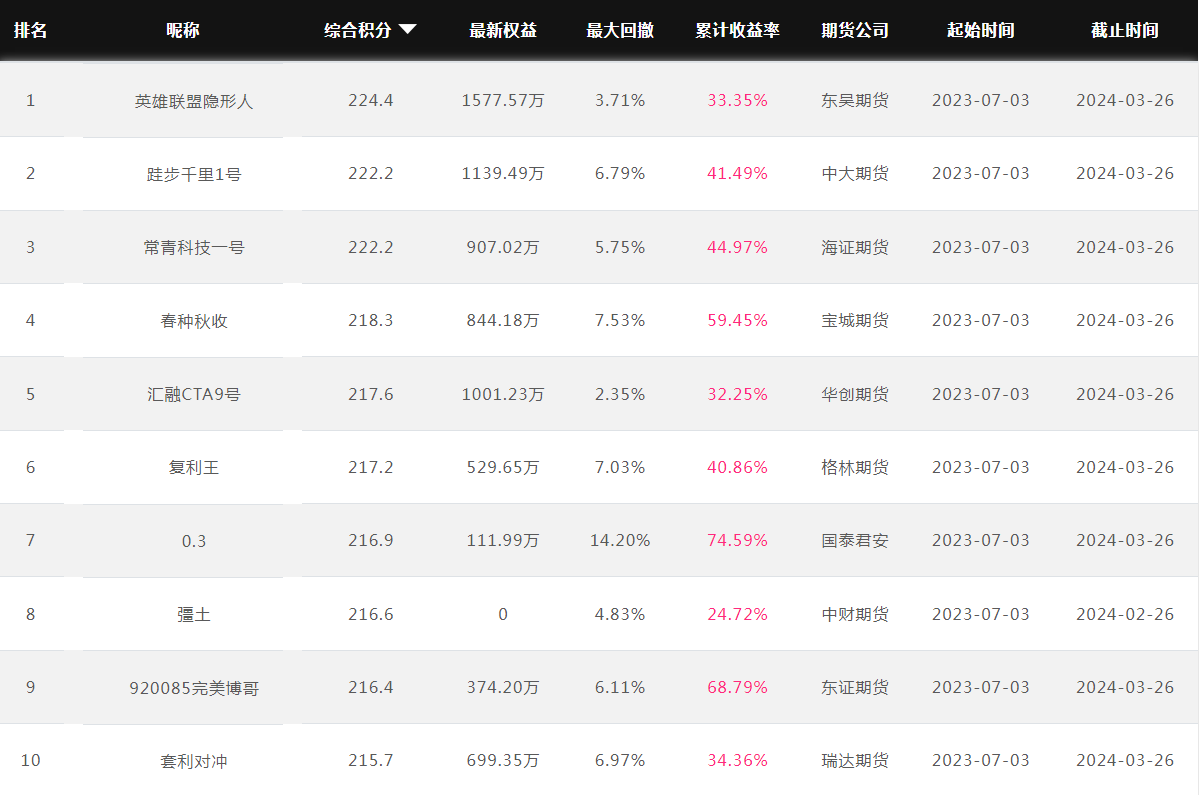Open nickname 英雄联盟隐形人
Screen dimensions: 1199x795
tap(193, 101)
